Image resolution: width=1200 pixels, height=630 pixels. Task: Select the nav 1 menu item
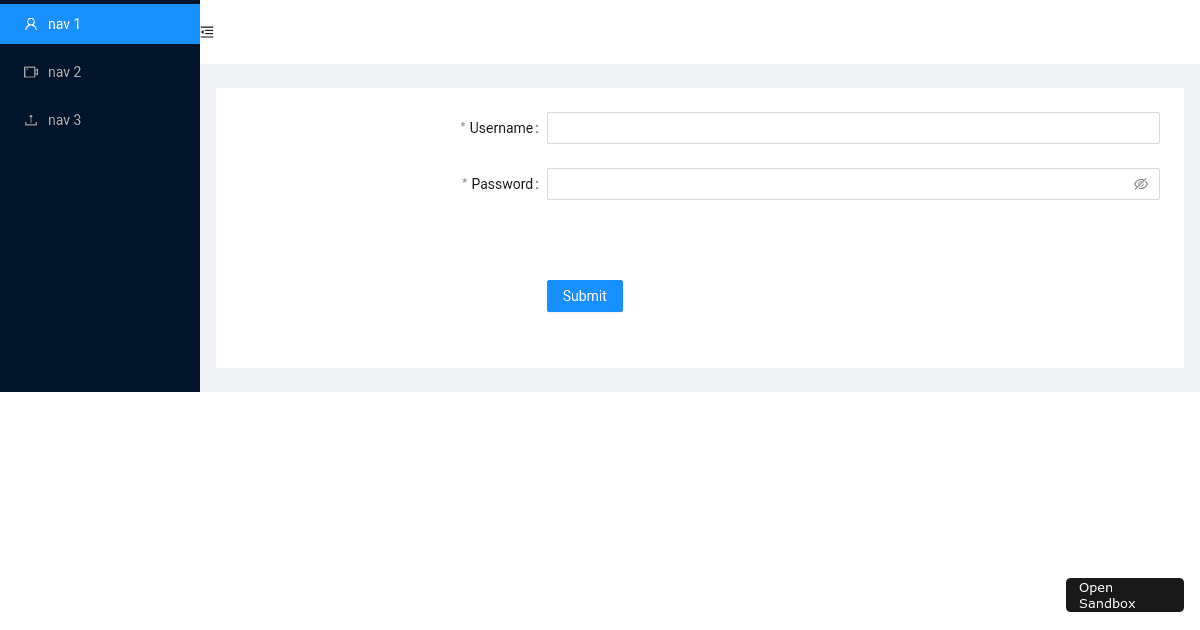[x=100, y=24]
